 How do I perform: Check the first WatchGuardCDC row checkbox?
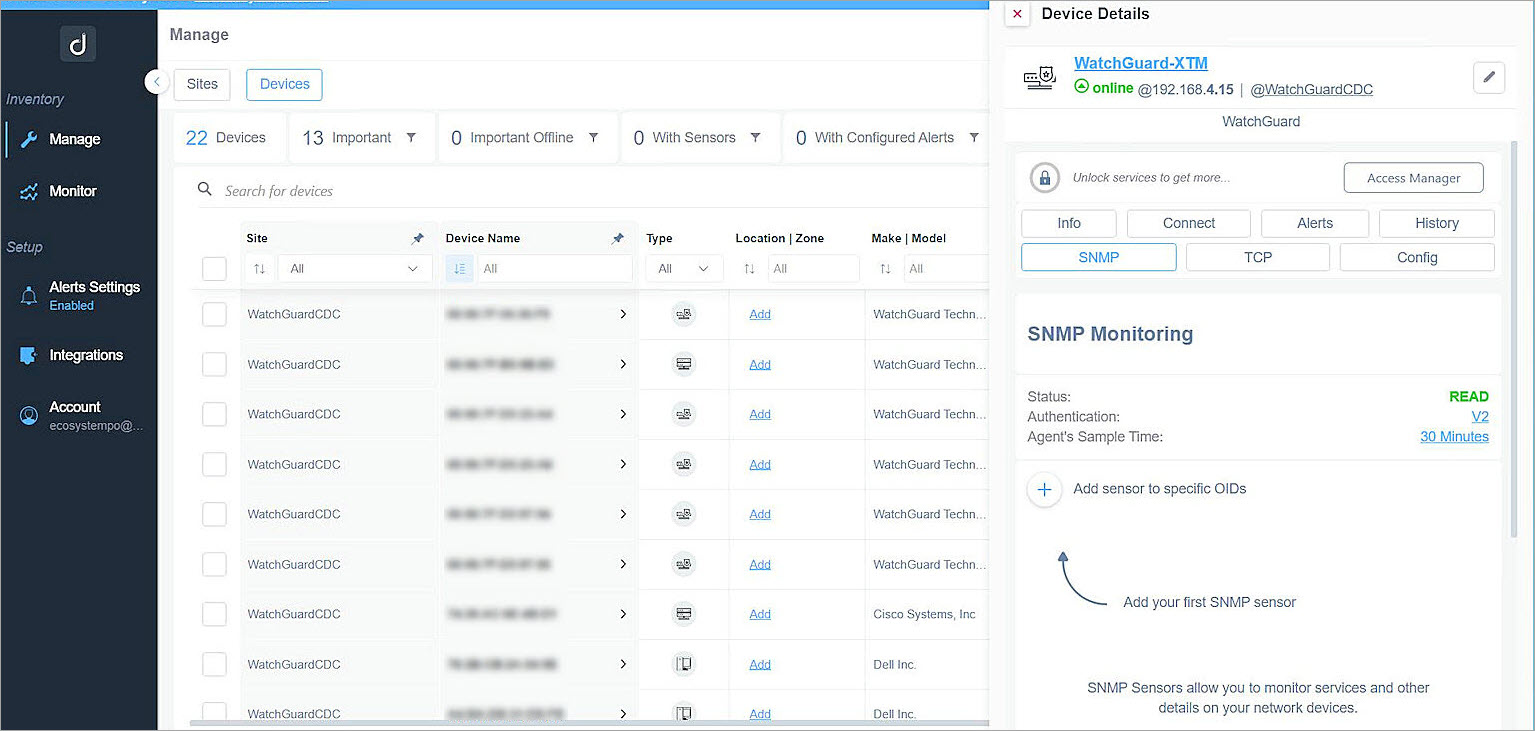click(214, 314)
